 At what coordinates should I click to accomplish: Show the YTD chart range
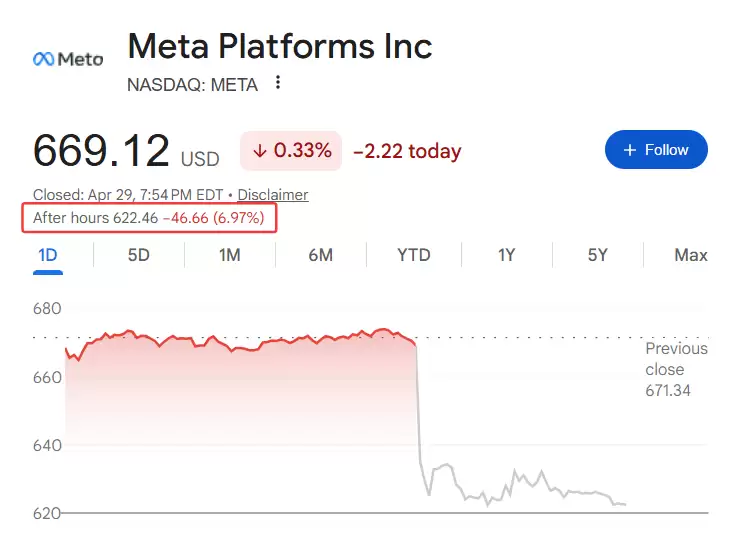pyautogui.click(x=413, y=255)
